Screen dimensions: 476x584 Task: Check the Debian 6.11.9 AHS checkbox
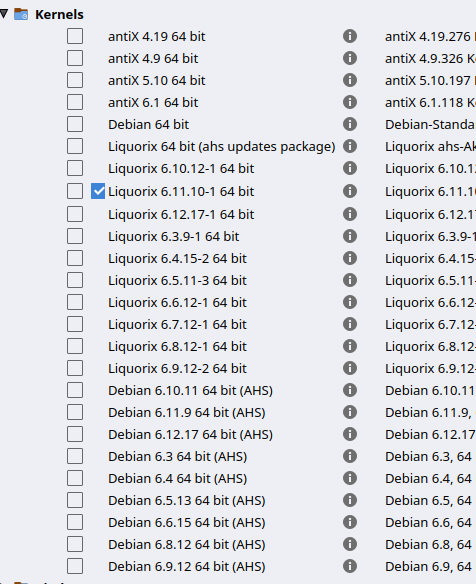click(75, 412)
